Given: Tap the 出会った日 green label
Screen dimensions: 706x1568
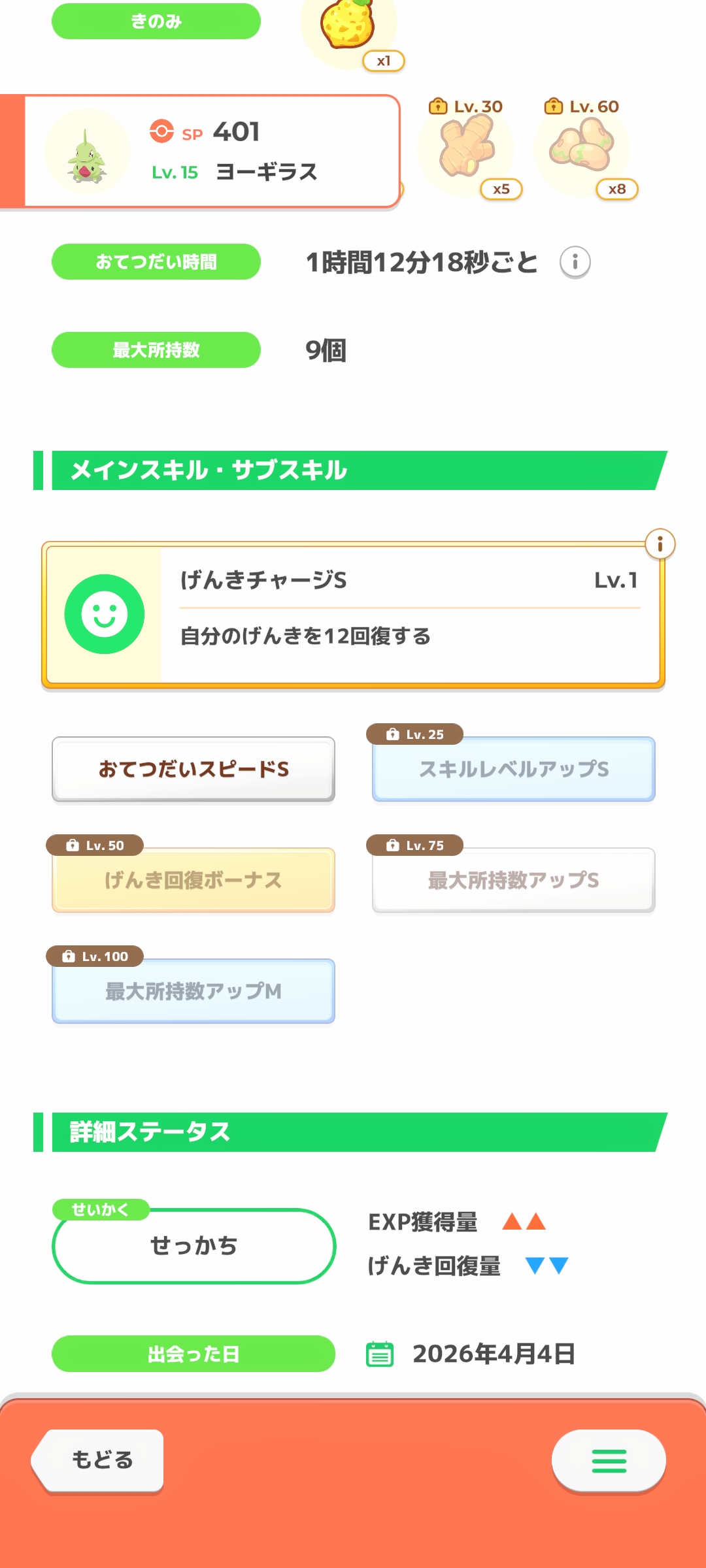Looking at the screenshot, I should tap(193, 1354).
